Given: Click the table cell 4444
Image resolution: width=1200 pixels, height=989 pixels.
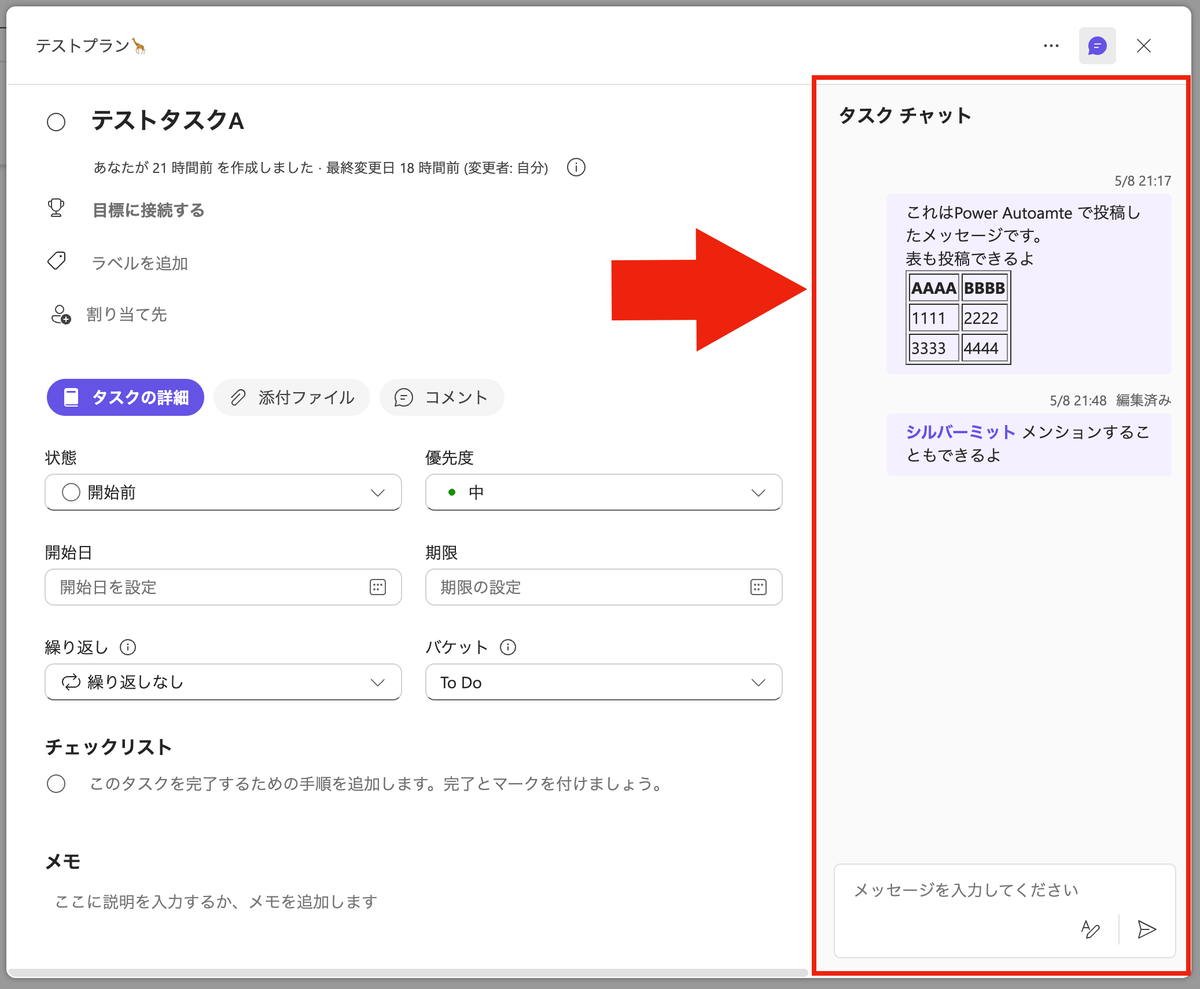Looking at the screenshot, I should click(985, 348).
